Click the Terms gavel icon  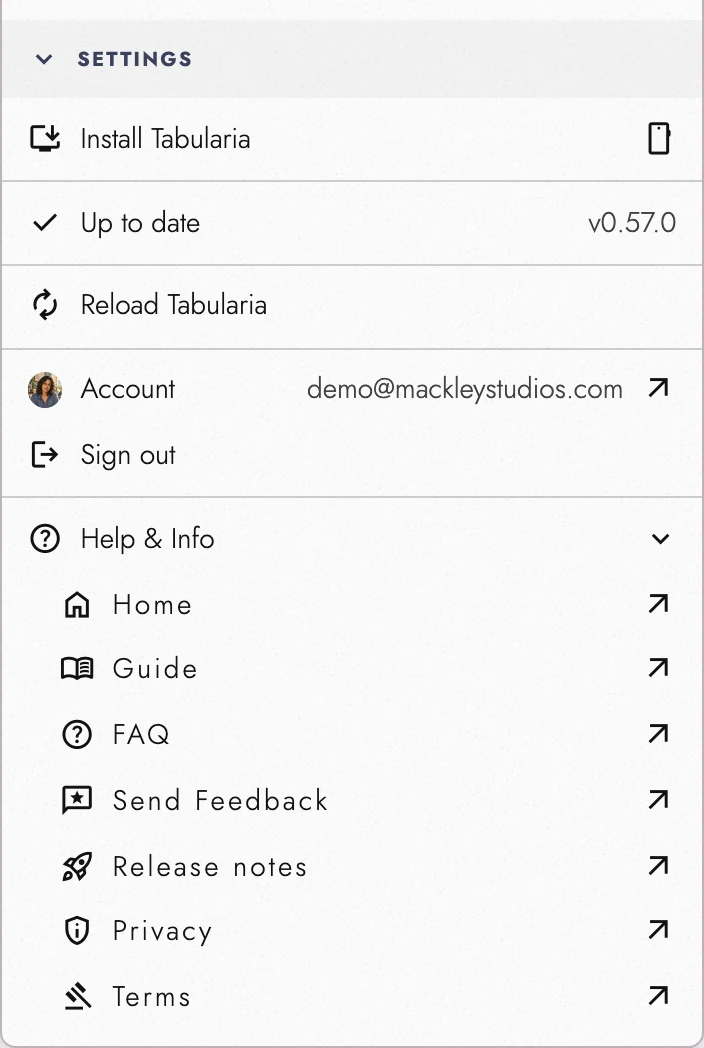tap(77, 996)
